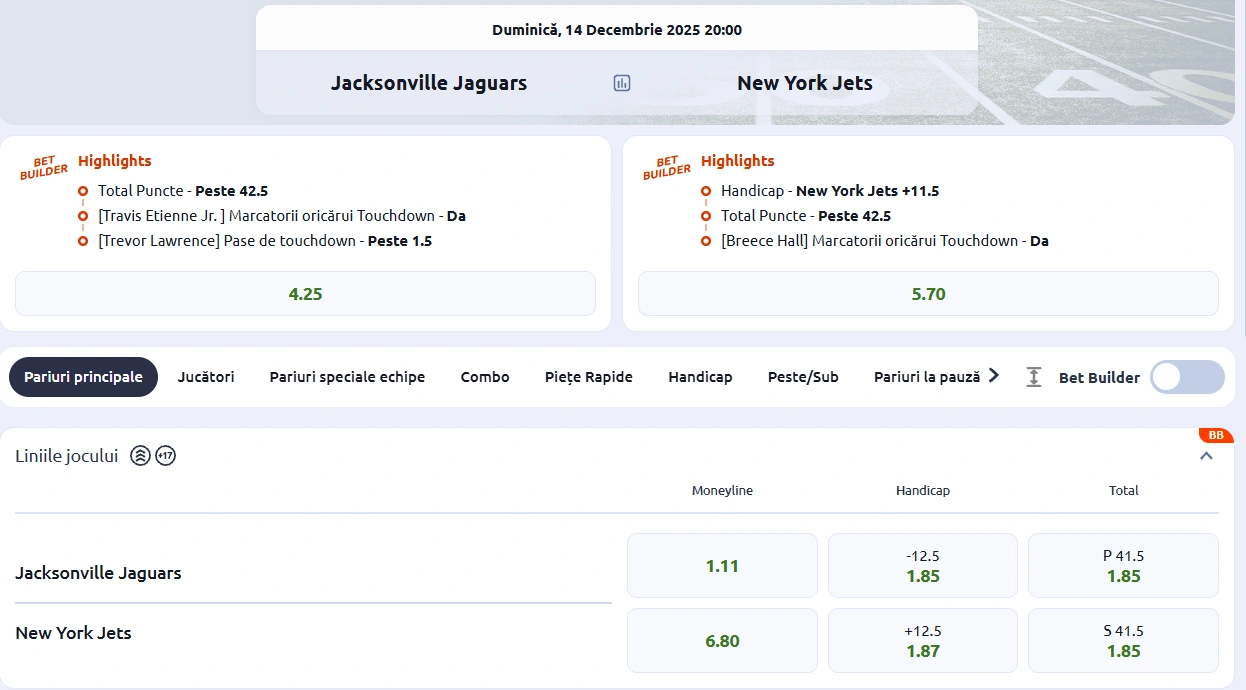
Task: Select the Handicap tab
Action: click(700, 377)
